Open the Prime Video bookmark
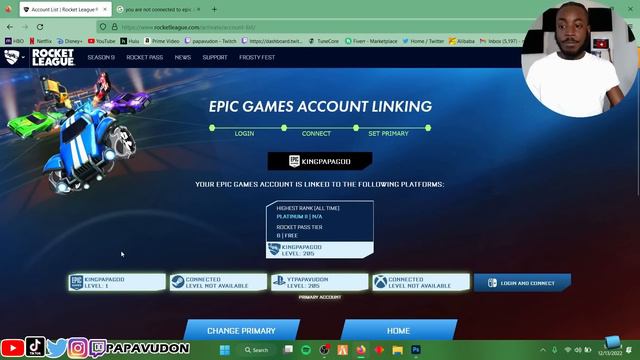 (162, 41)
